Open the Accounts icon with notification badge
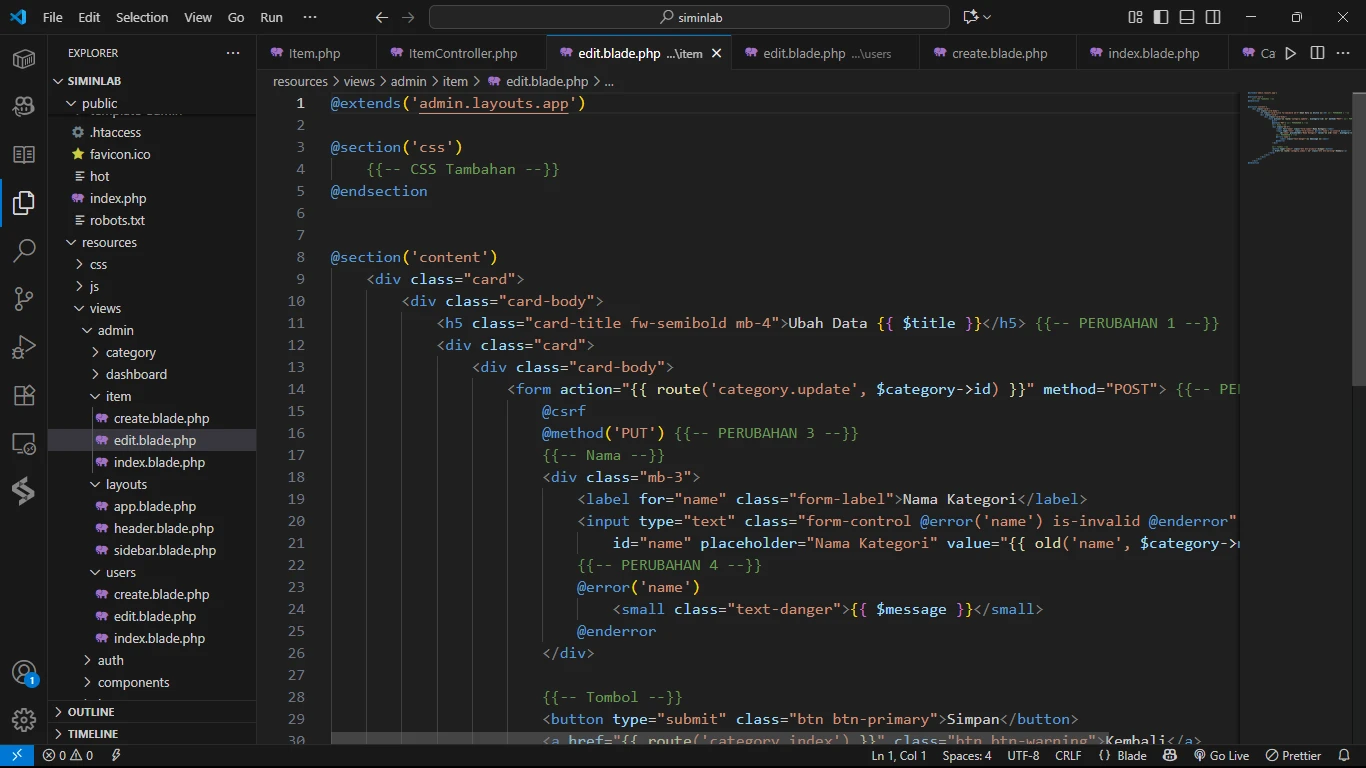 tap(24, 672)
